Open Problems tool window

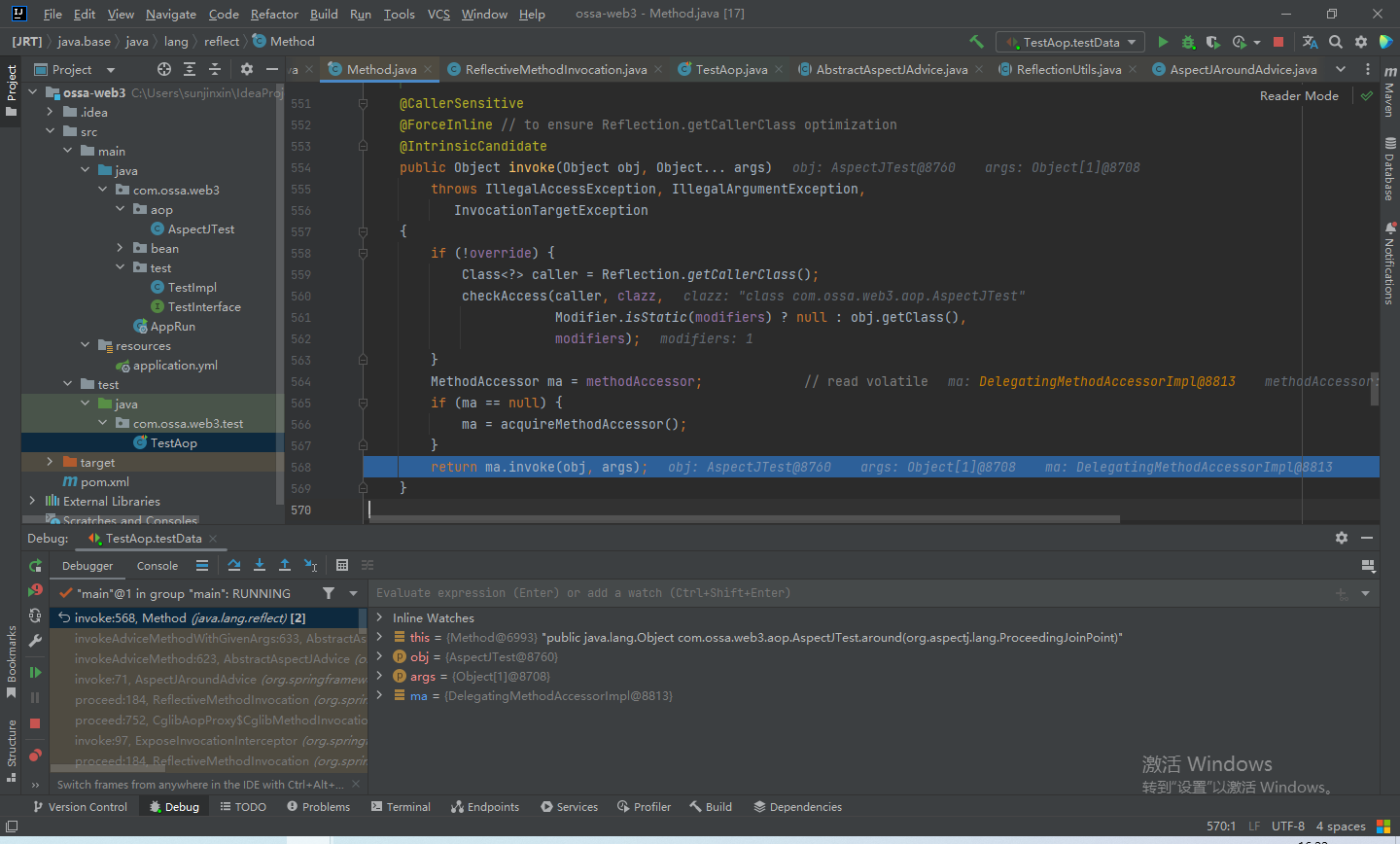[318, 806]
